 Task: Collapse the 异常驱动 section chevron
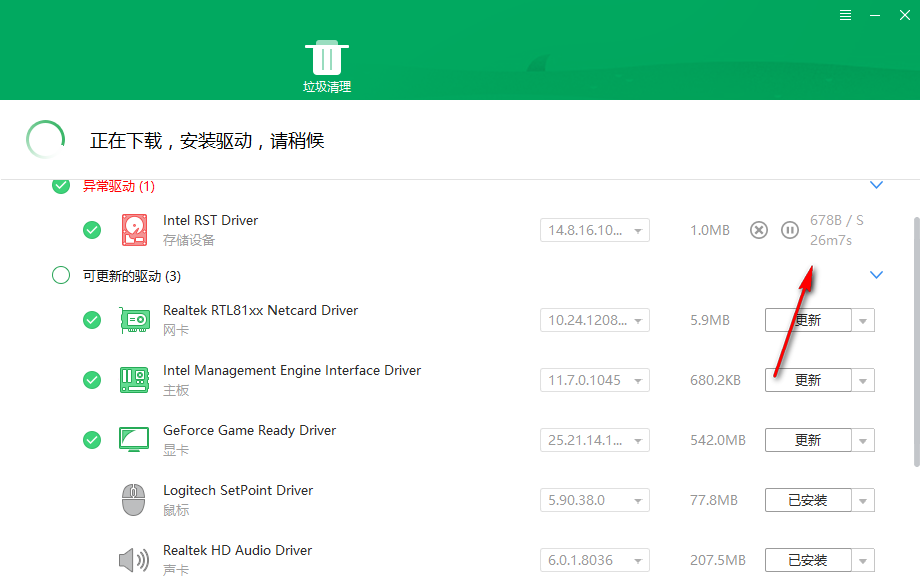(x=876, y=185)
